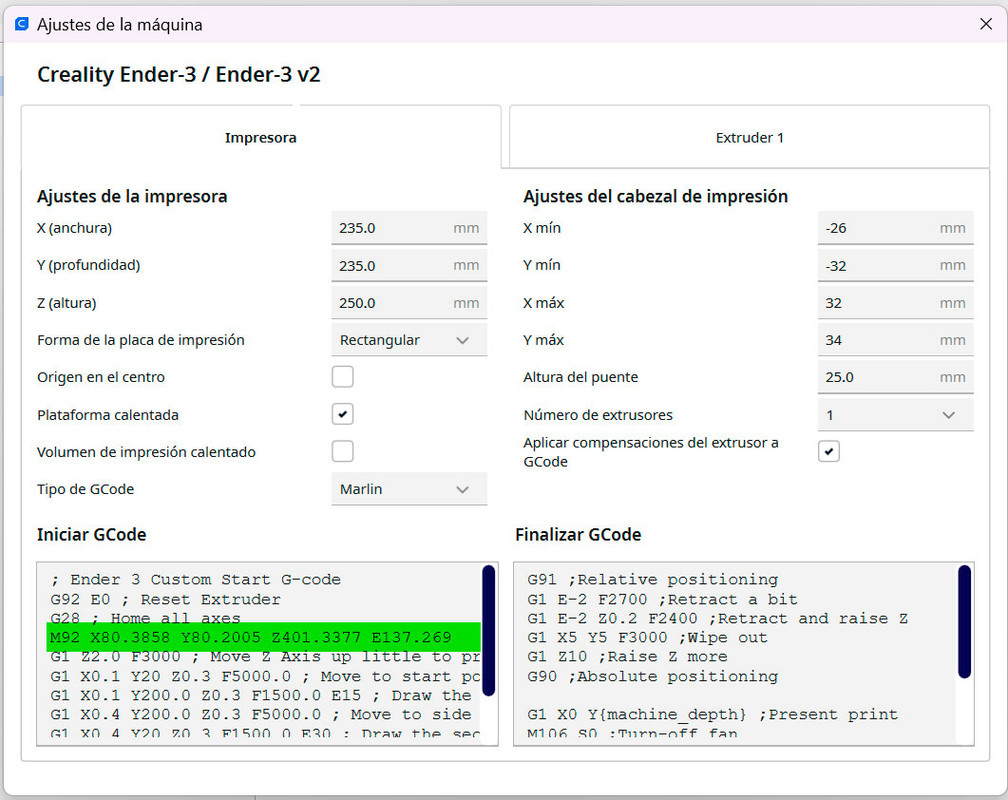
Task: Click the 'G1 E-2 F2700 ;Retract a bit' line
Action: point(662,599)
